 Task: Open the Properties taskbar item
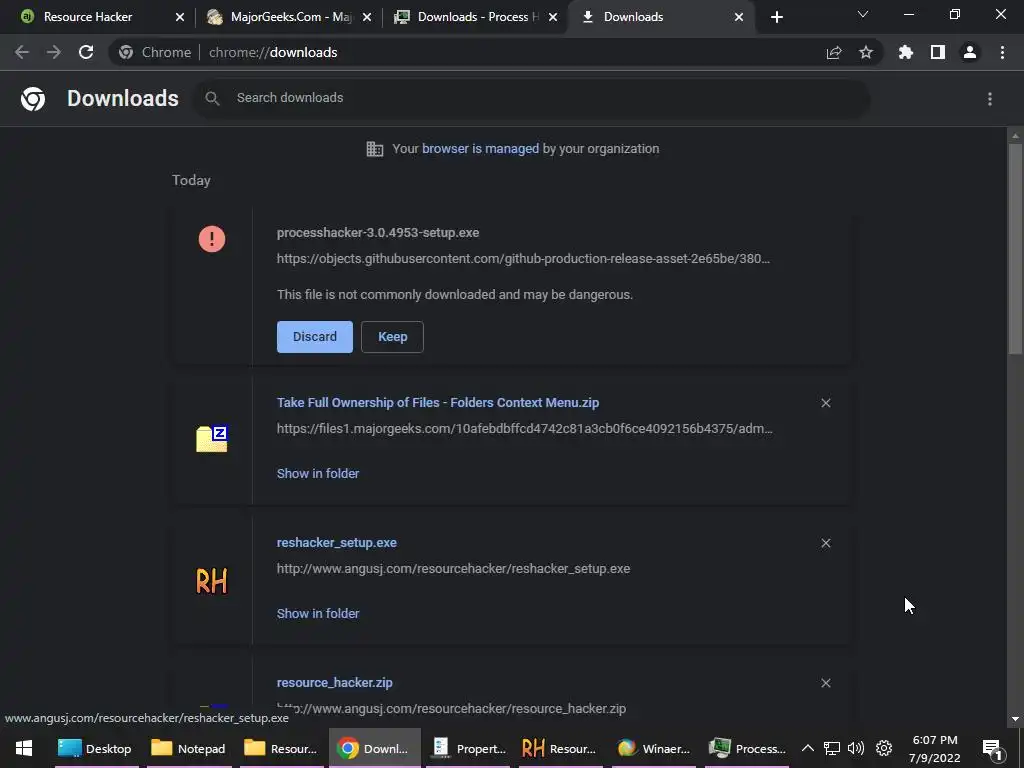469,748
